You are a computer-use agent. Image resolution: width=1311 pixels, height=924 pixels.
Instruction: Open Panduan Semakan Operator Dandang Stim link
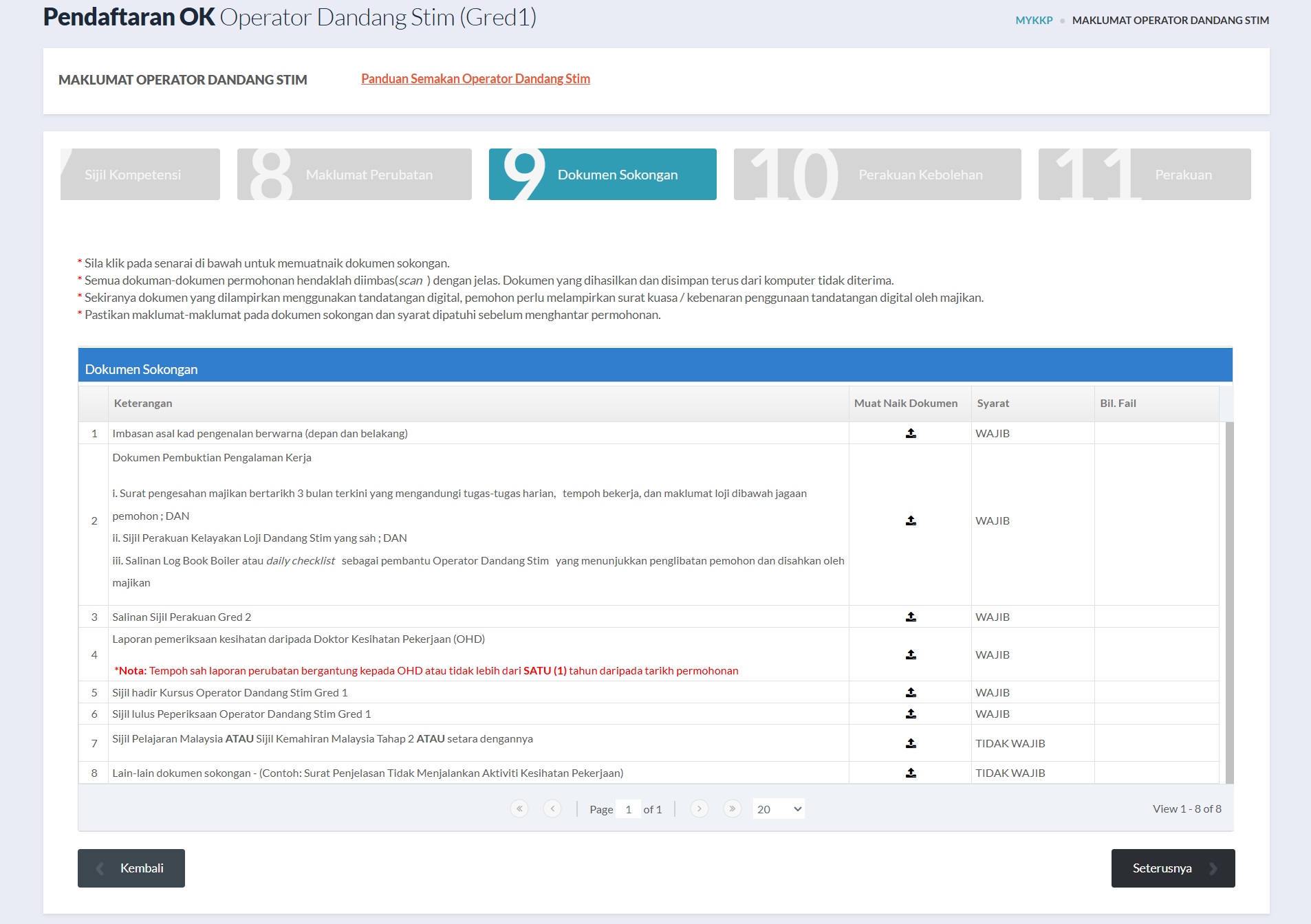click(475, 79)
